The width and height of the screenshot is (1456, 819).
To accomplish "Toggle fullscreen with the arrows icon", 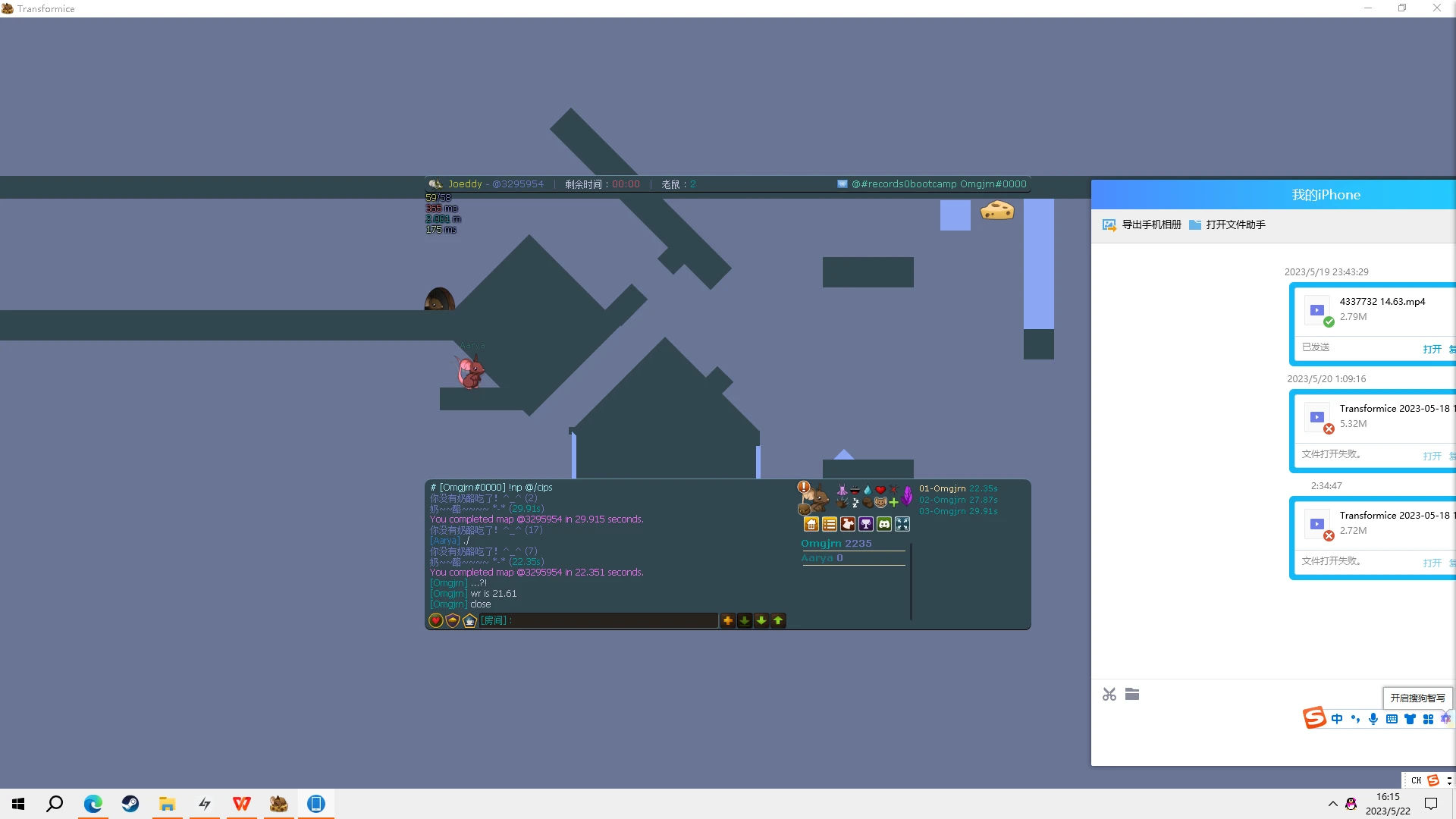I will pyautogui.click(x=902, y=524).
